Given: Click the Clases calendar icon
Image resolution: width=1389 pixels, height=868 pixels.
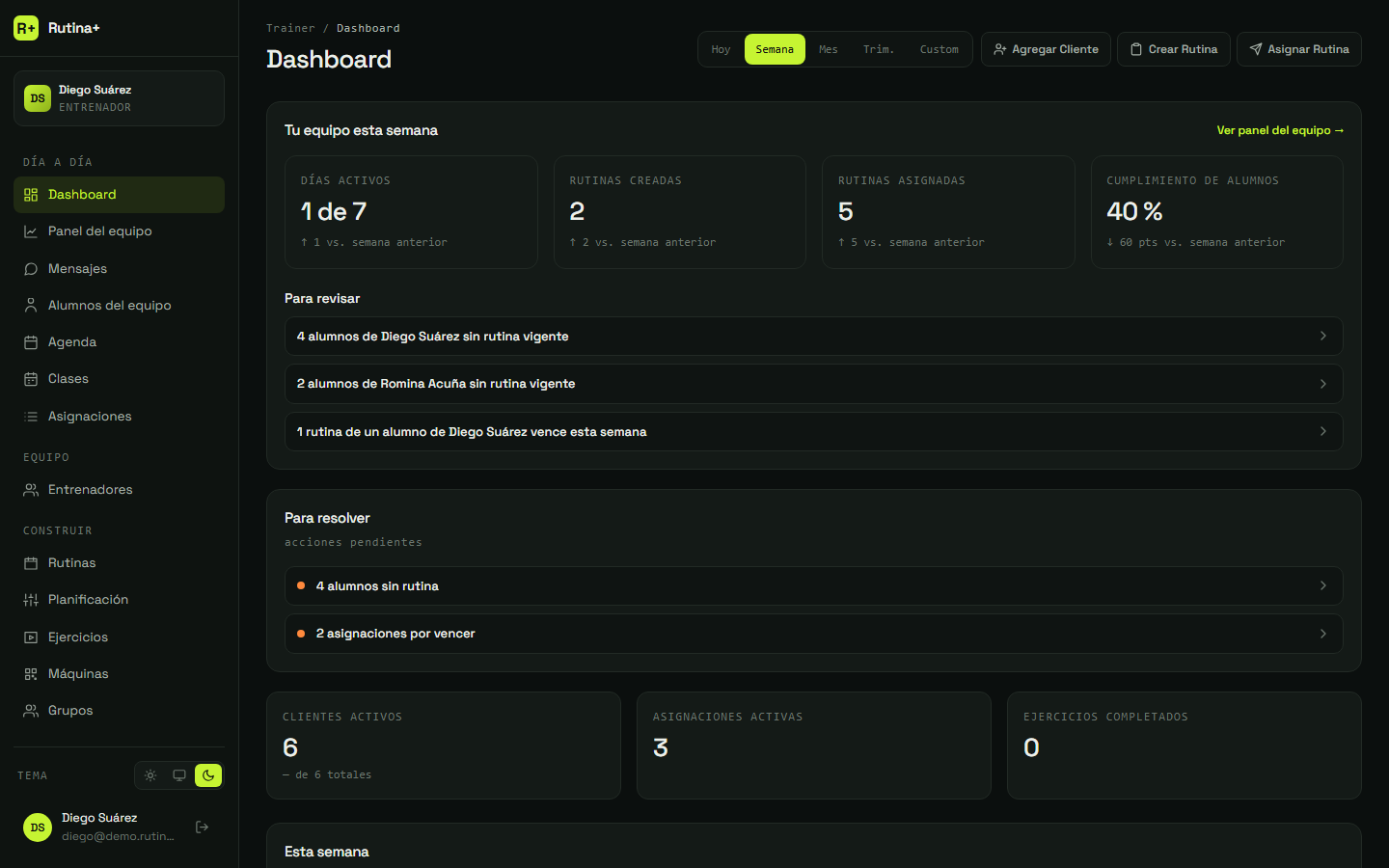Looking at the screenshot, I should pyautogui.click(x=31, y=379).
